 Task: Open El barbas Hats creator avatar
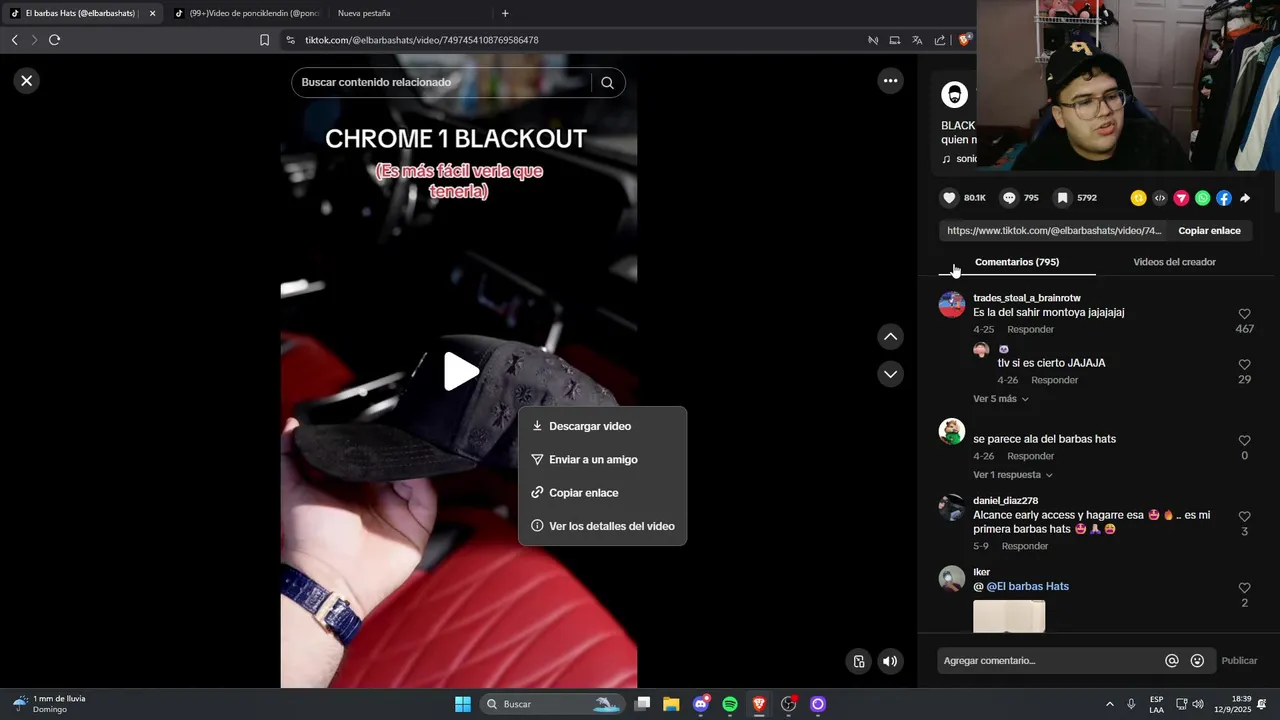coord(954,95)
